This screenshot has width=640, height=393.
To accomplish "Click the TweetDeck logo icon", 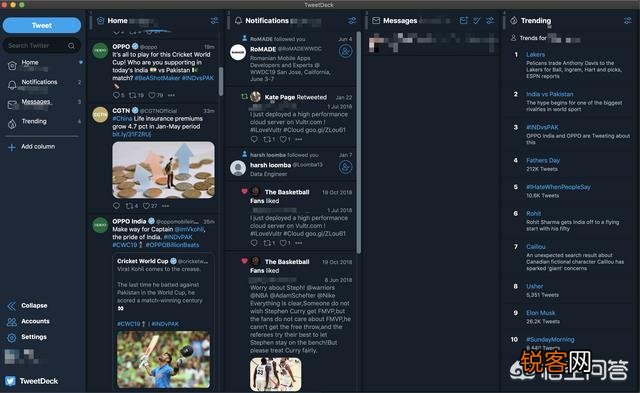I will (11, 381).
